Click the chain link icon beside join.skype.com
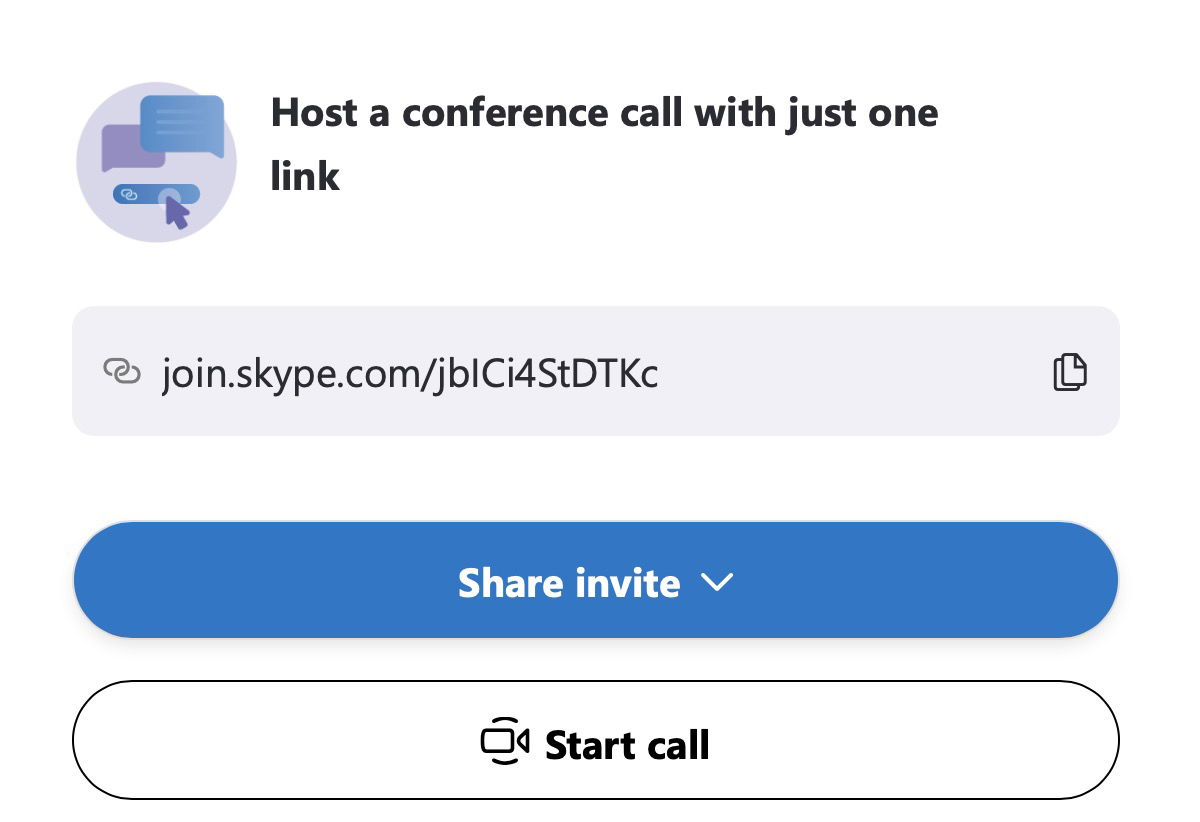Viewport: 1200px width, 822px height. point(121,373)
